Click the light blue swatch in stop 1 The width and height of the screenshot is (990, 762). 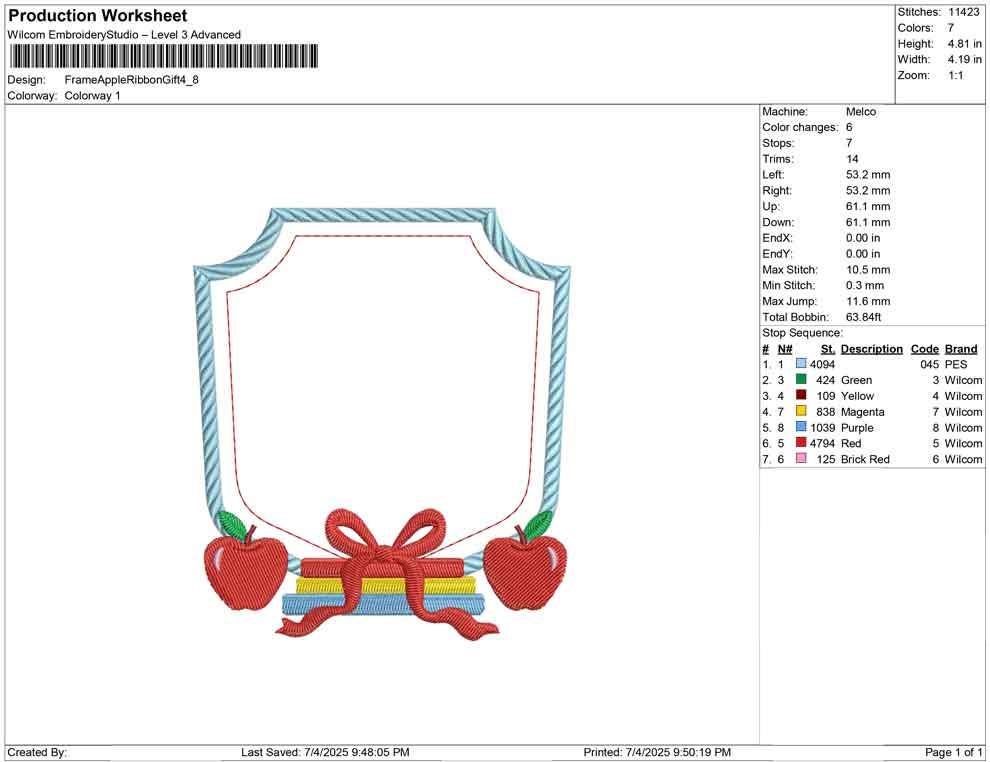click(801, 364)
